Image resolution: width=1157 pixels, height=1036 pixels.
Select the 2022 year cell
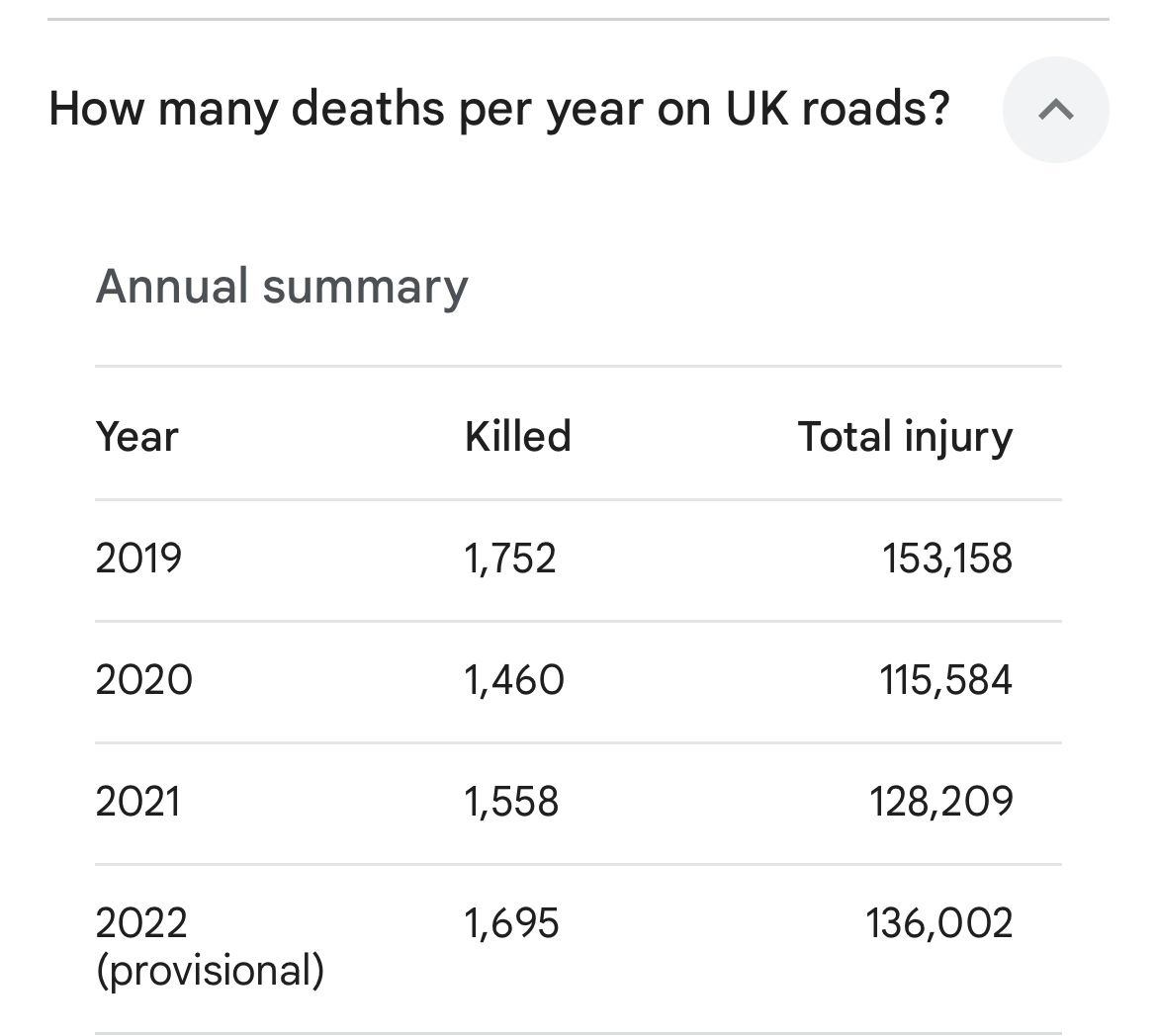[141, 923]
